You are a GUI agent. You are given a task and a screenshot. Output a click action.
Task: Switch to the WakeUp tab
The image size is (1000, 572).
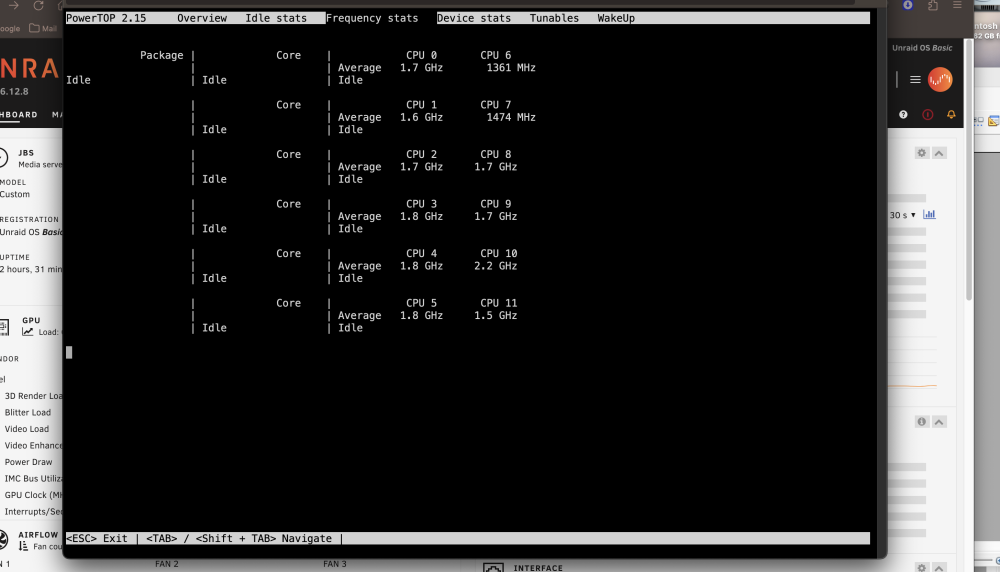point(615,18)
